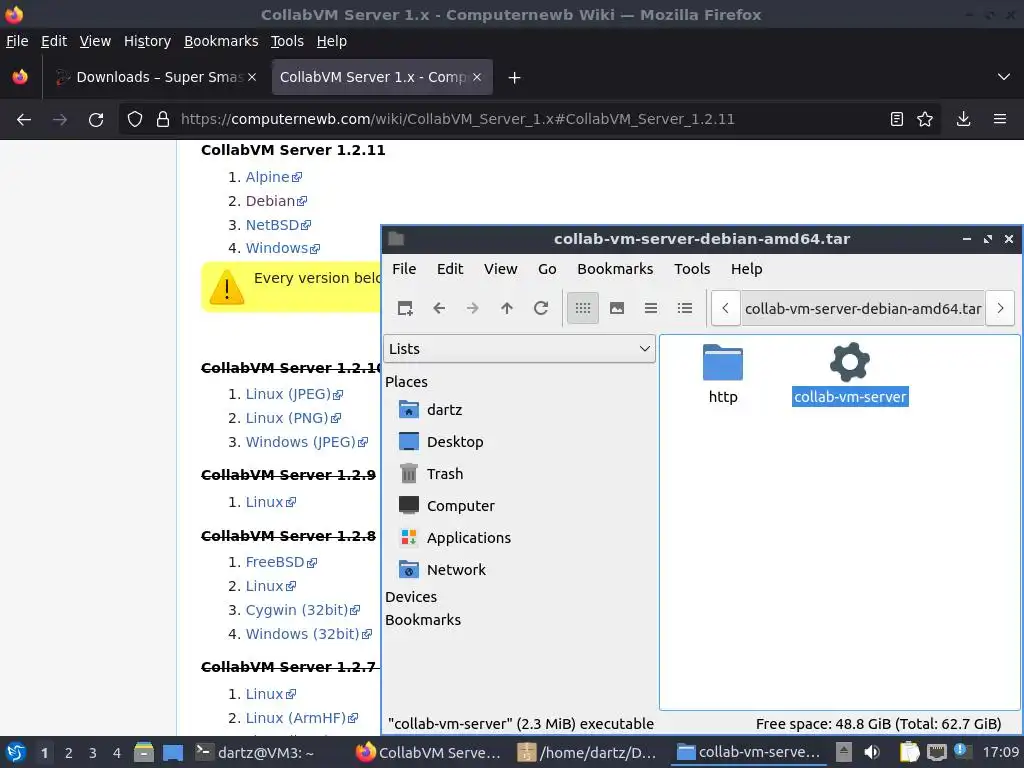
Task: Open the Firefox downloads panel
Action: [x=963, y=120]
